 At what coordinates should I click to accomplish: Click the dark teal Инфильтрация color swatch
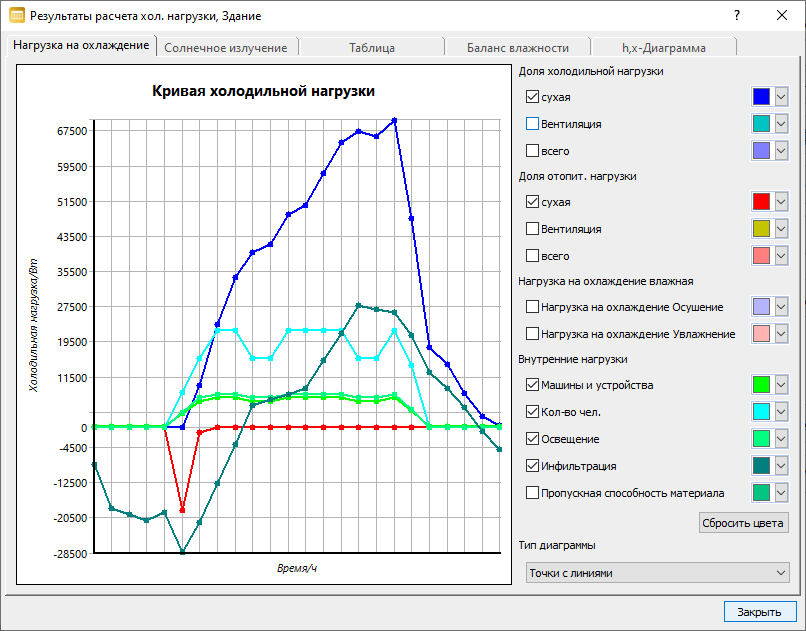point(761,466)
